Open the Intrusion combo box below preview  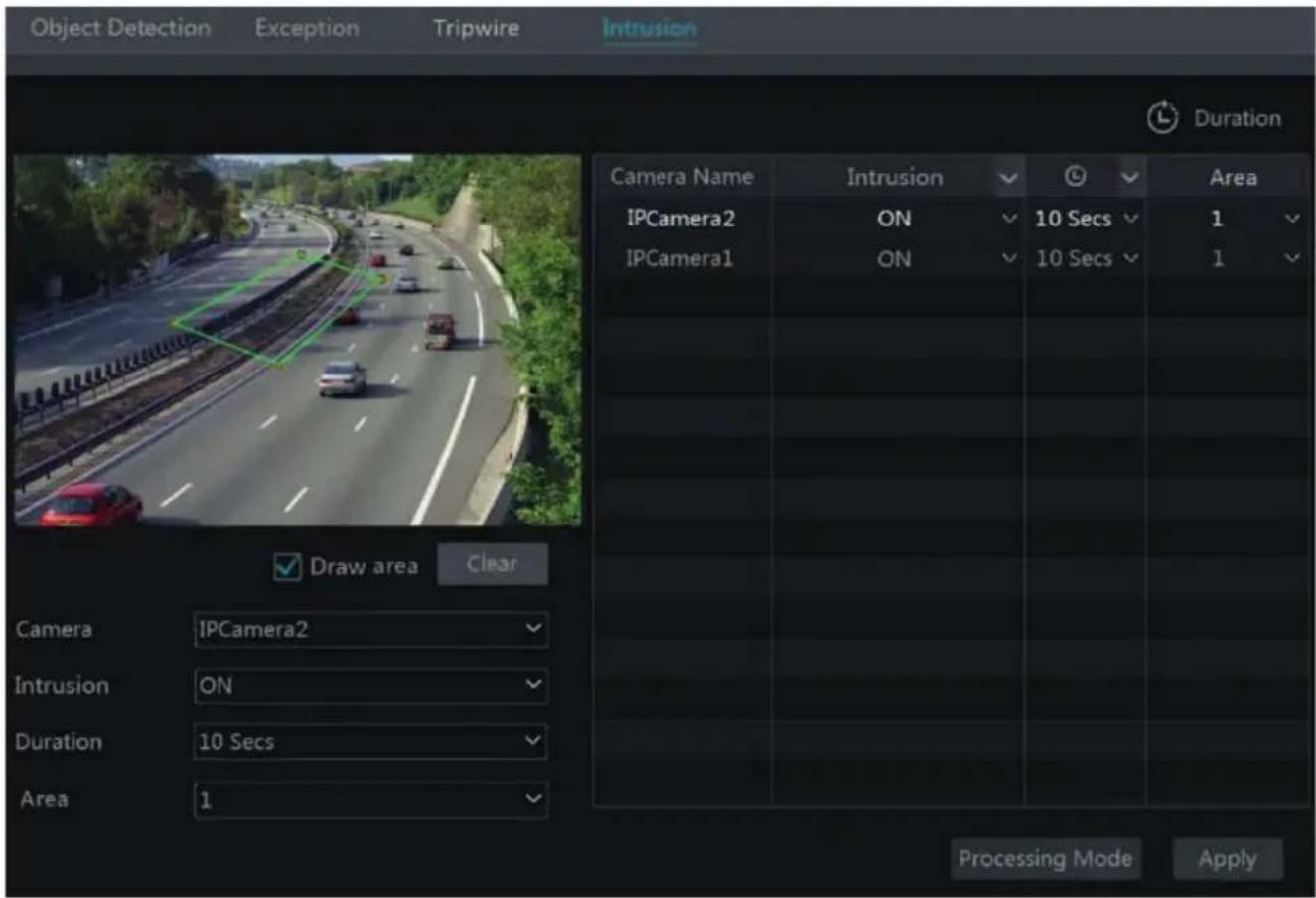[370, 685]
